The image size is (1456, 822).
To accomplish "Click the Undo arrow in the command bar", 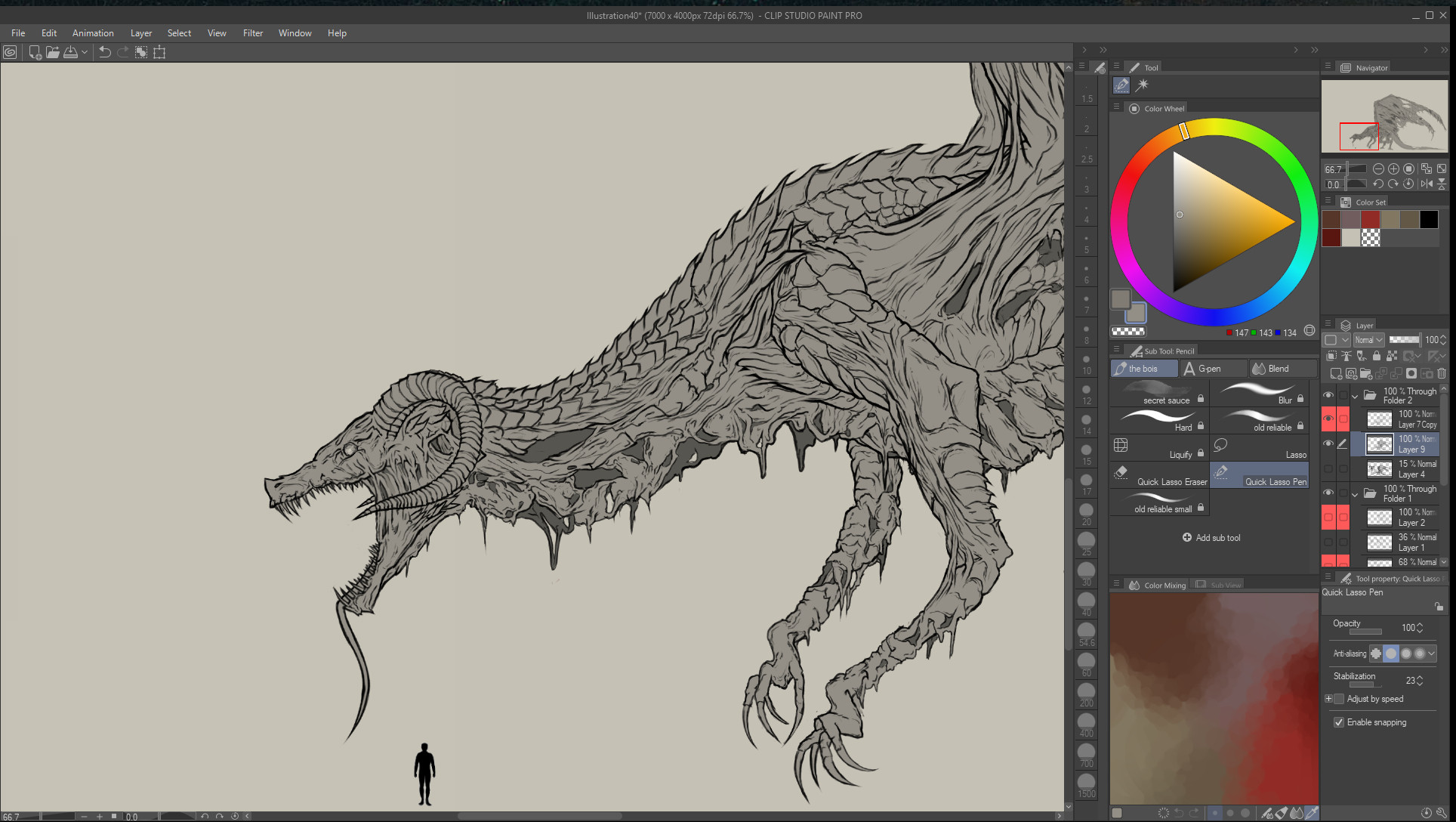I will [105, 52].
